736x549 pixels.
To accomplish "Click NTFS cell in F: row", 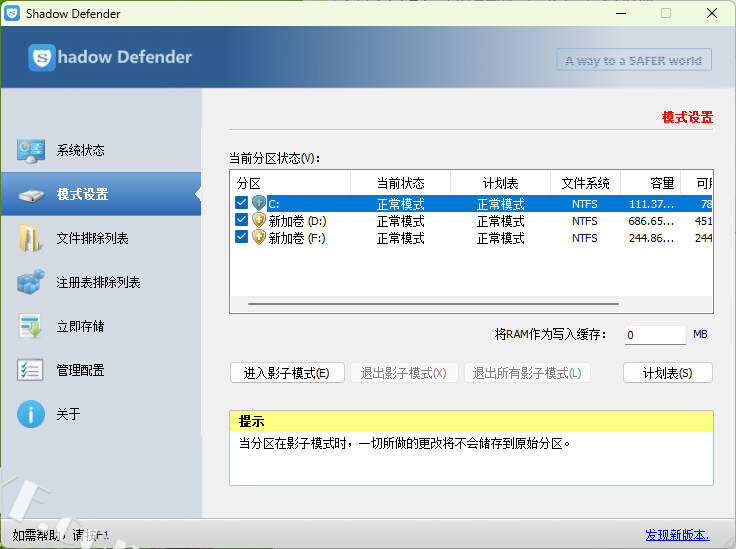I will (x=585, y=238).
